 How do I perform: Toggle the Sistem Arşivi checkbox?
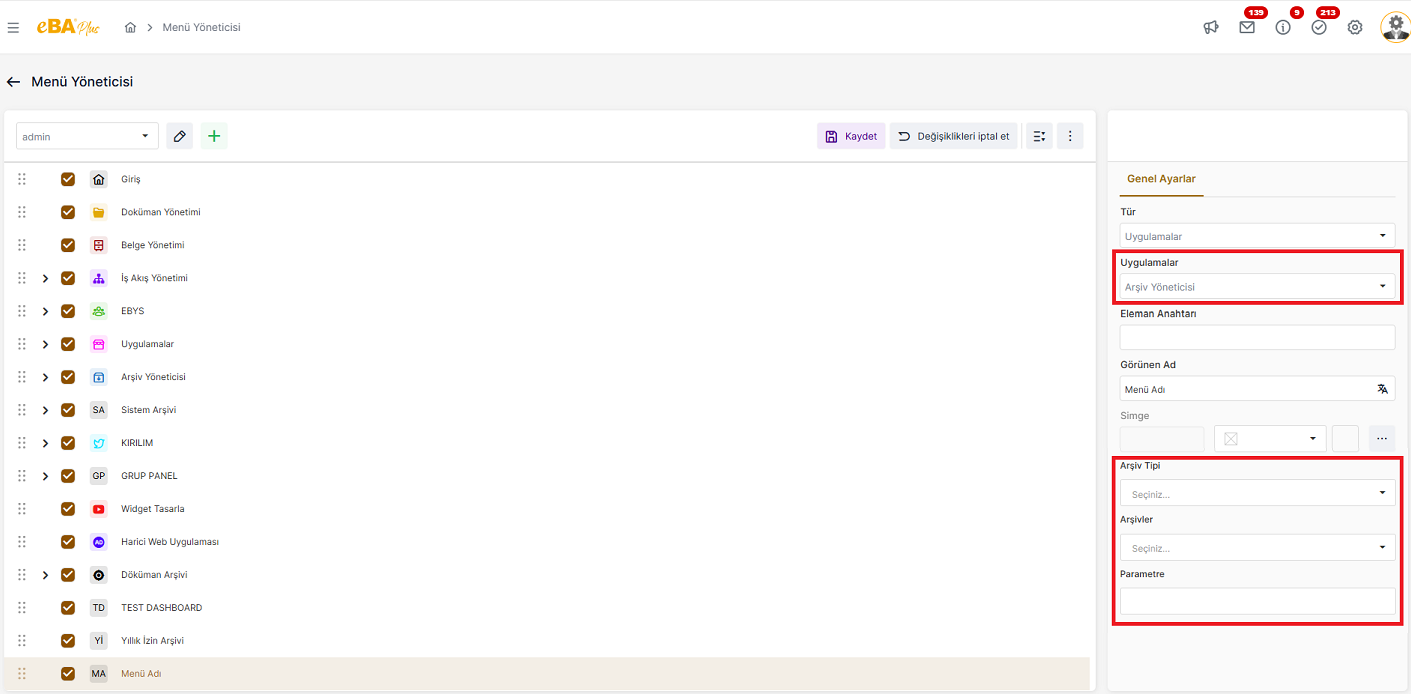point(68,410)
